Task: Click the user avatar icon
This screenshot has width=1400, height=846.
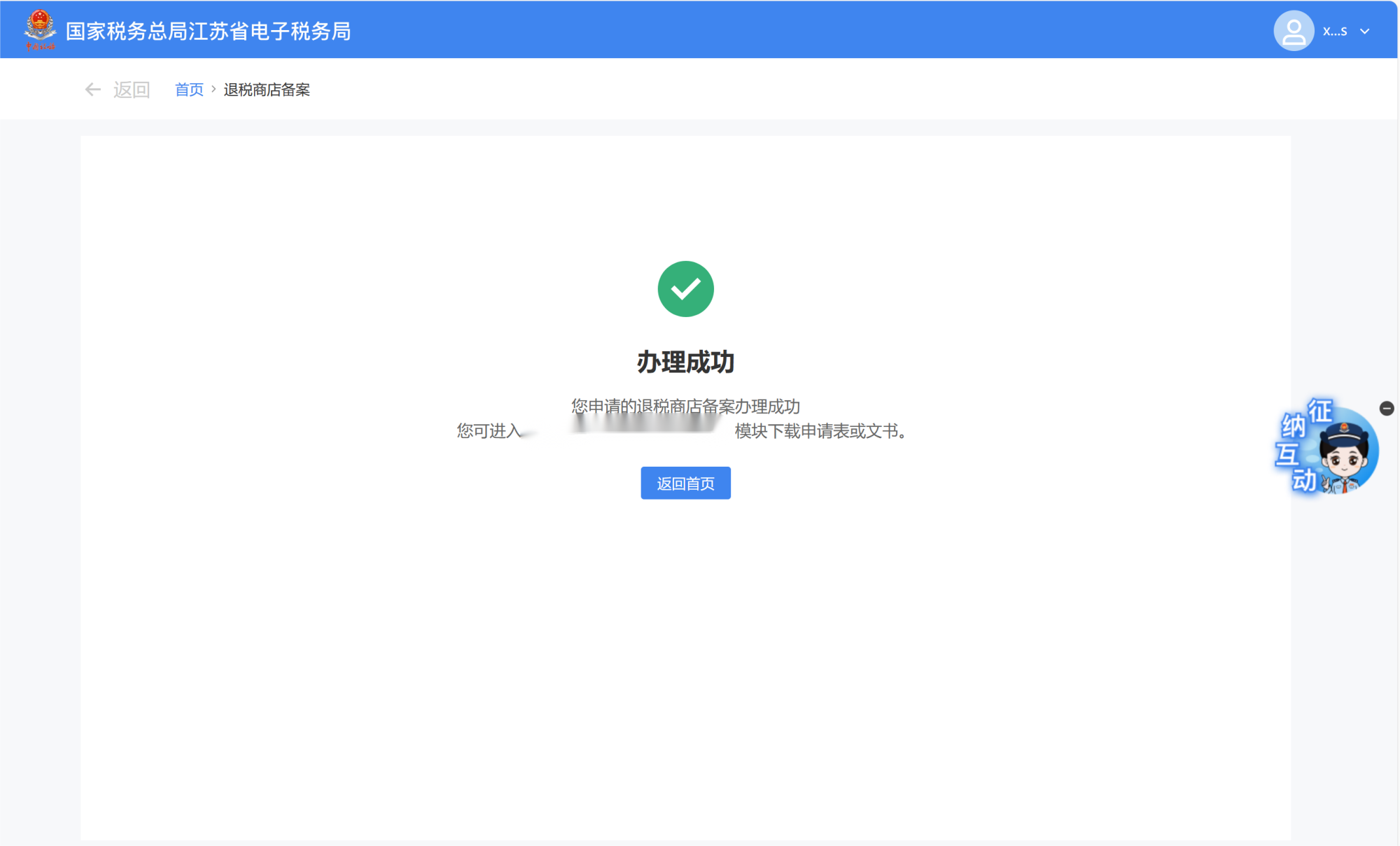Action: click(1293, 31)
